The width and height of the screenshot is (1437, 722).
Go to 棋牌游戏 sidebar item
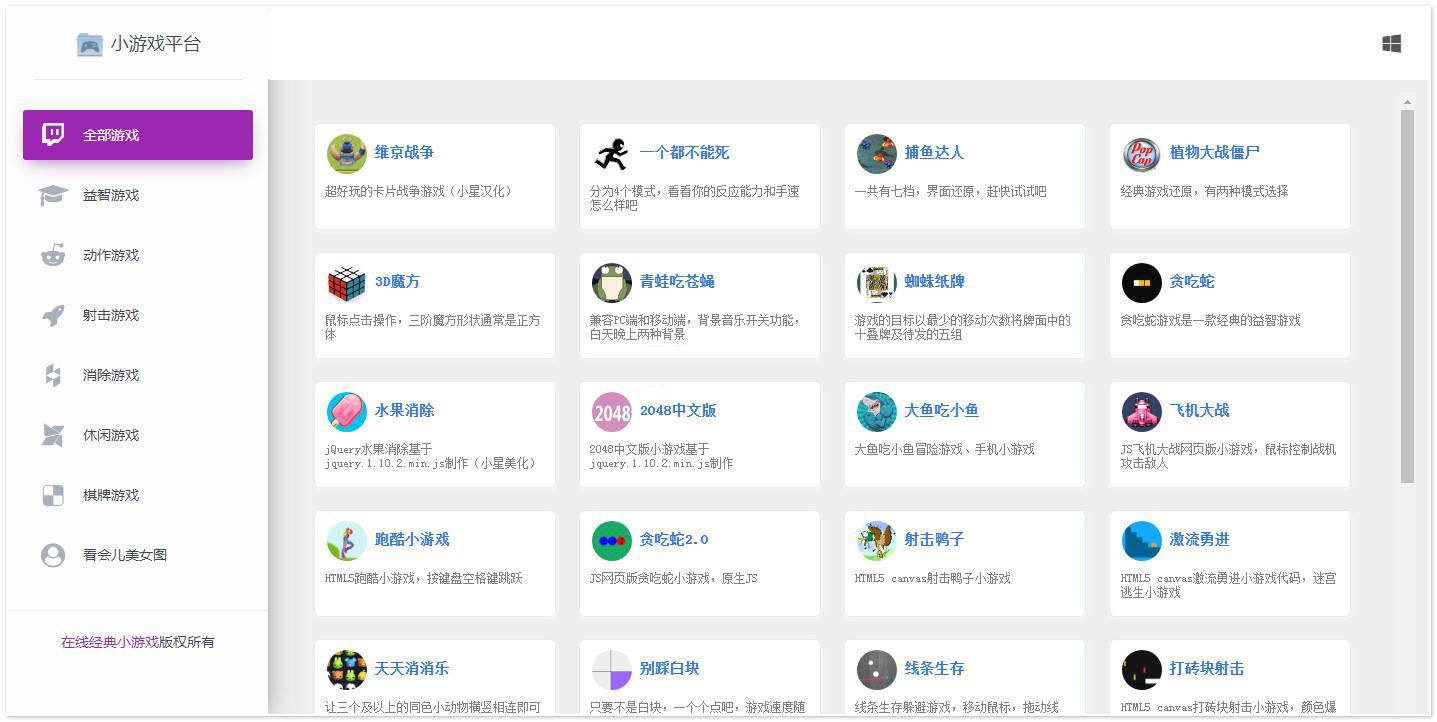[x=111, y=495]
